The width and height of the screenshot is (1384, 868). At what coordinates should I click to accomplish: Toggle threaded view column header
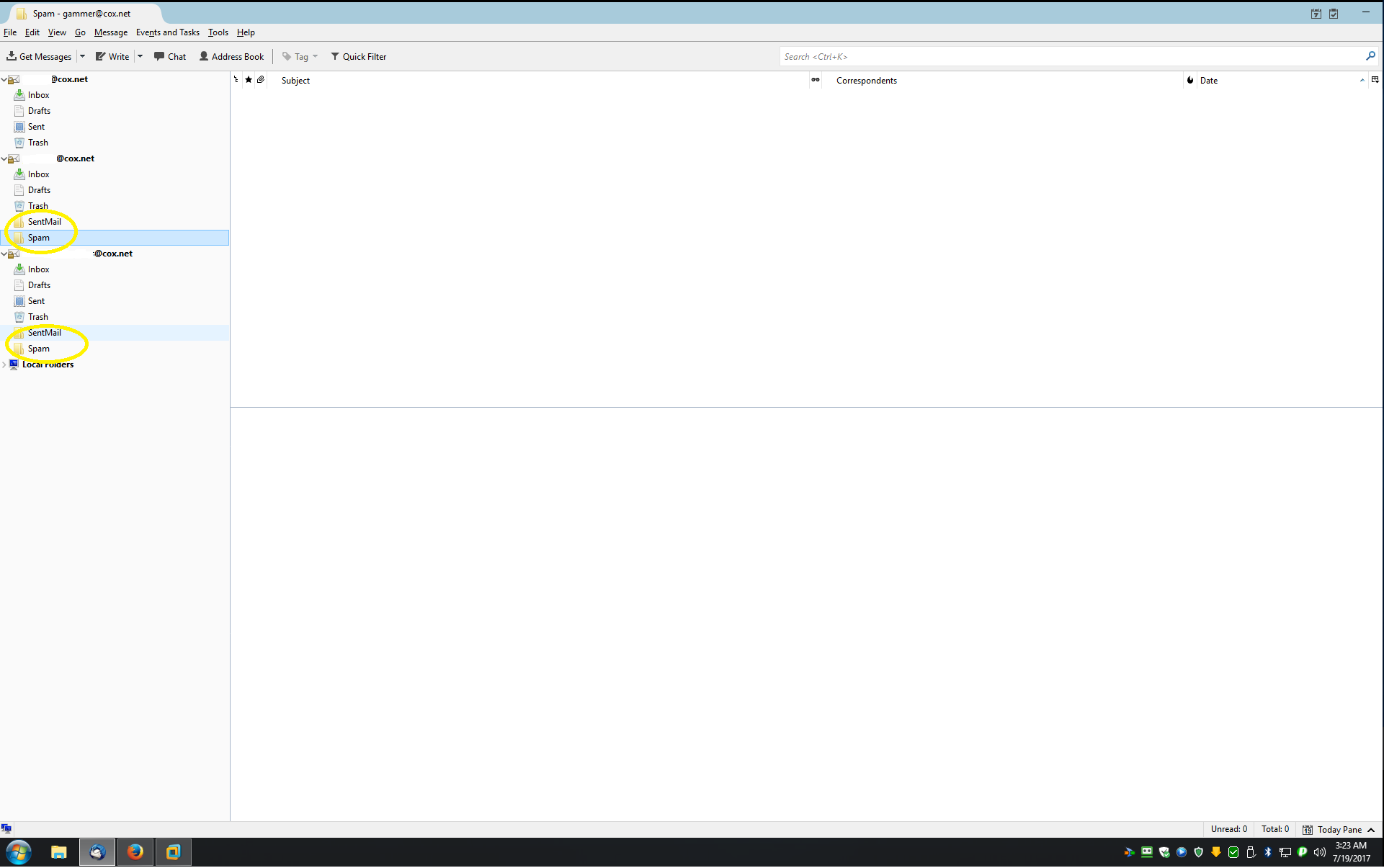tap(236, 80)
